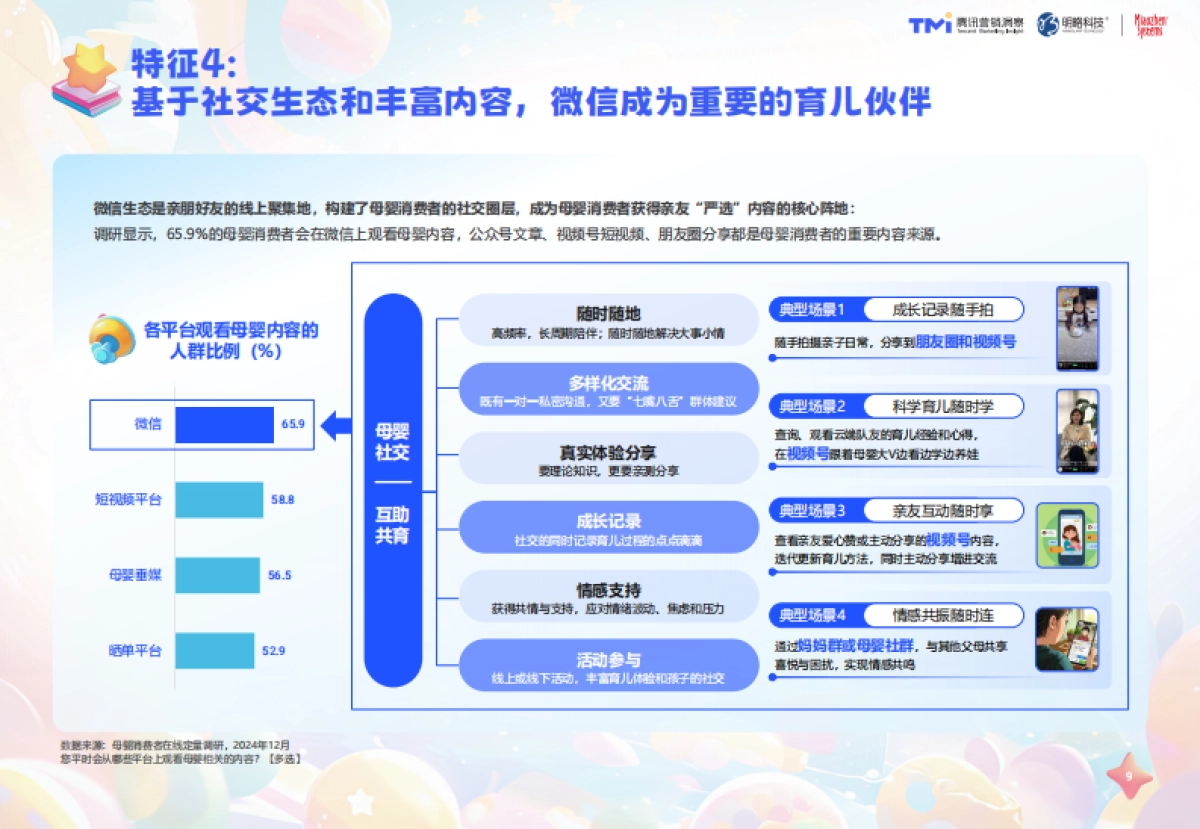Open the 视频号 highlighted link in scenario 3
Viewport: 1200px width, 829px height.
coord(949,539)
